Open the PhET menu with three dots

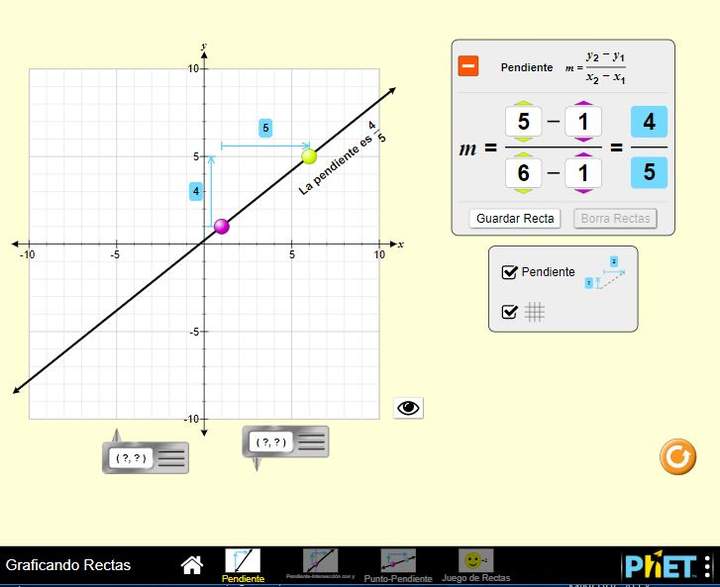(708, 565)
